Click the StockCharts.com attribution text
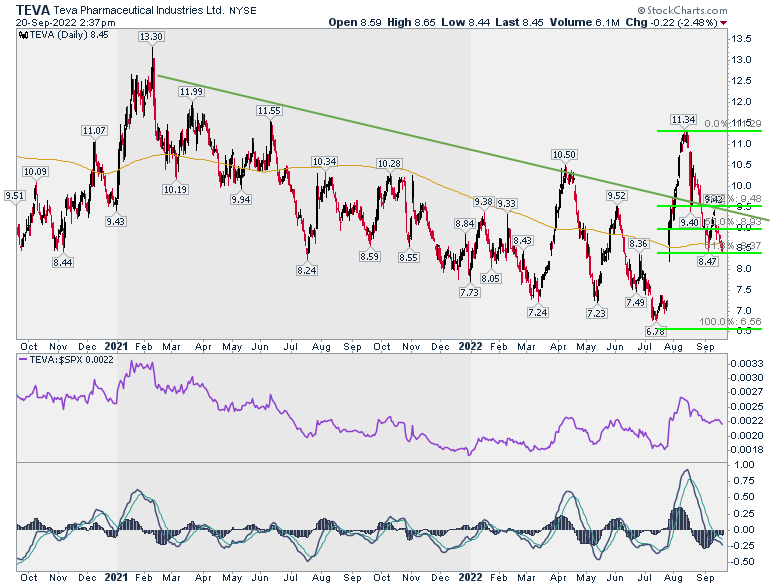The height and width of the screenshot is (586, 780). click(x=682, y=10)
